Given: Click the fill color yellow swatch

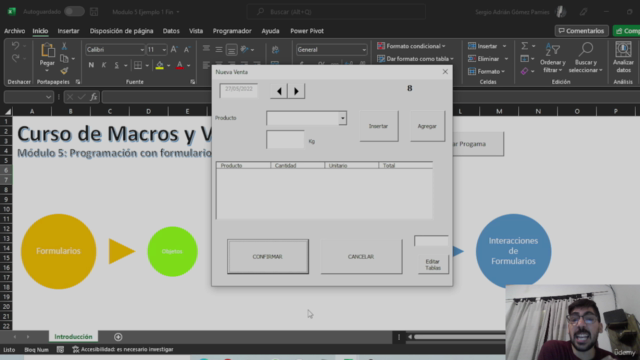Looking at the screenshot, I should tap(160, 65).
